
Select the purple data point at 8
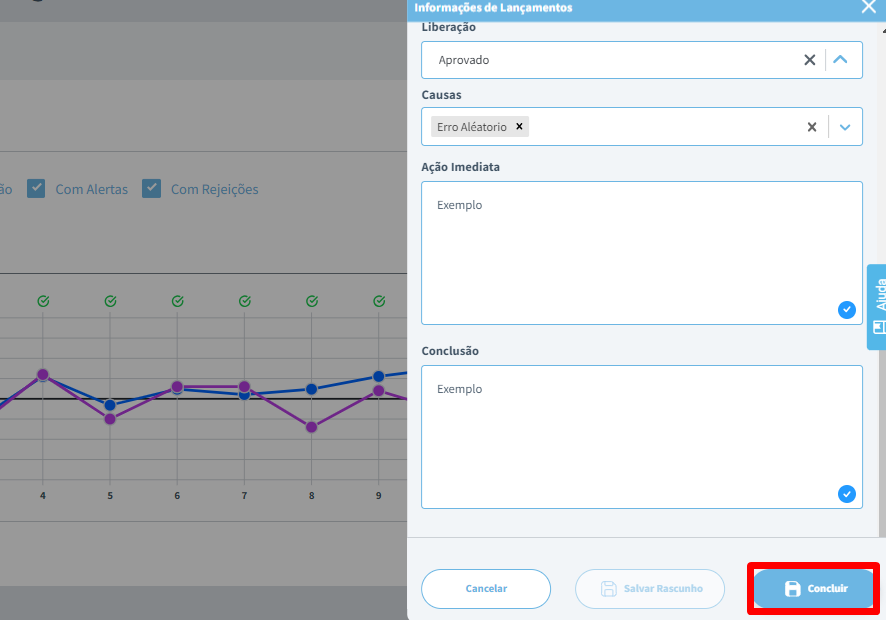311,427
